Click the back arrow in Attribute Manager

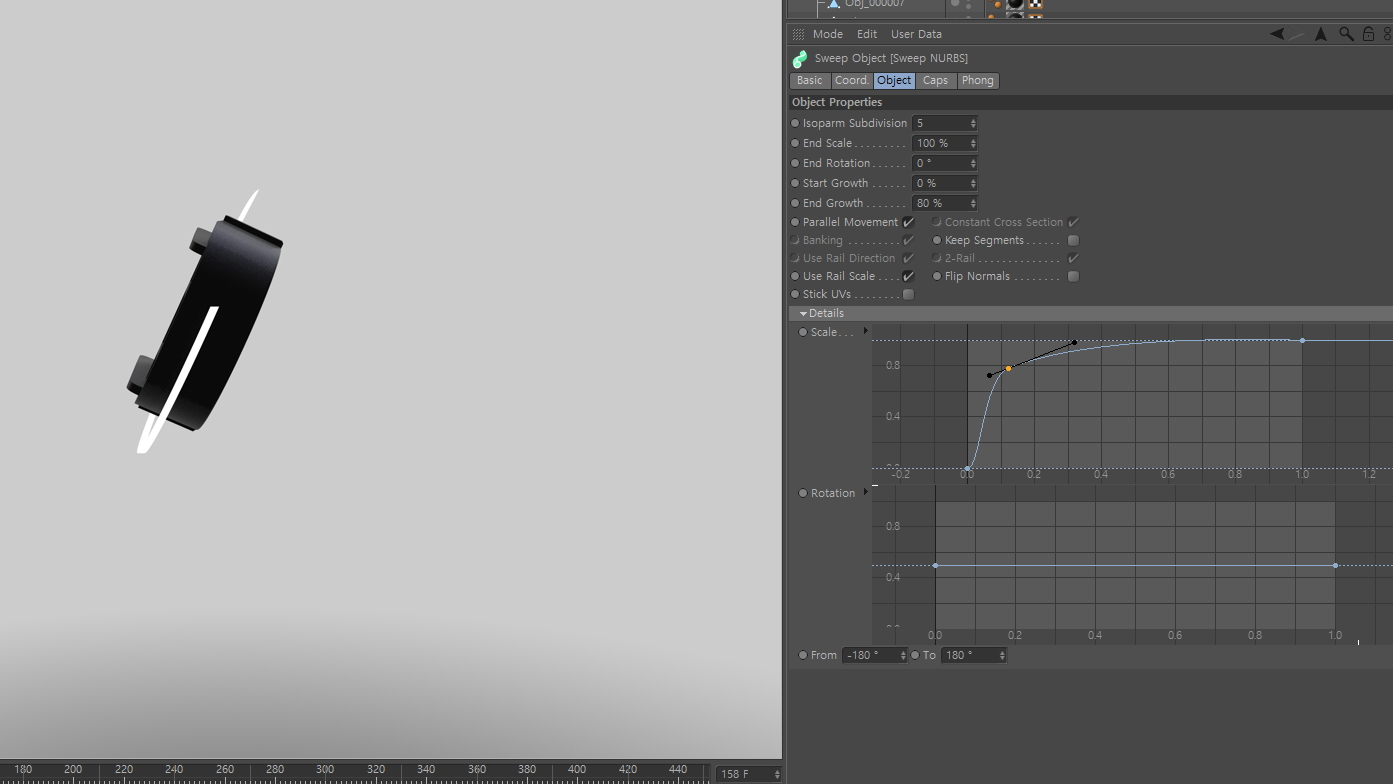point(1277,34)
